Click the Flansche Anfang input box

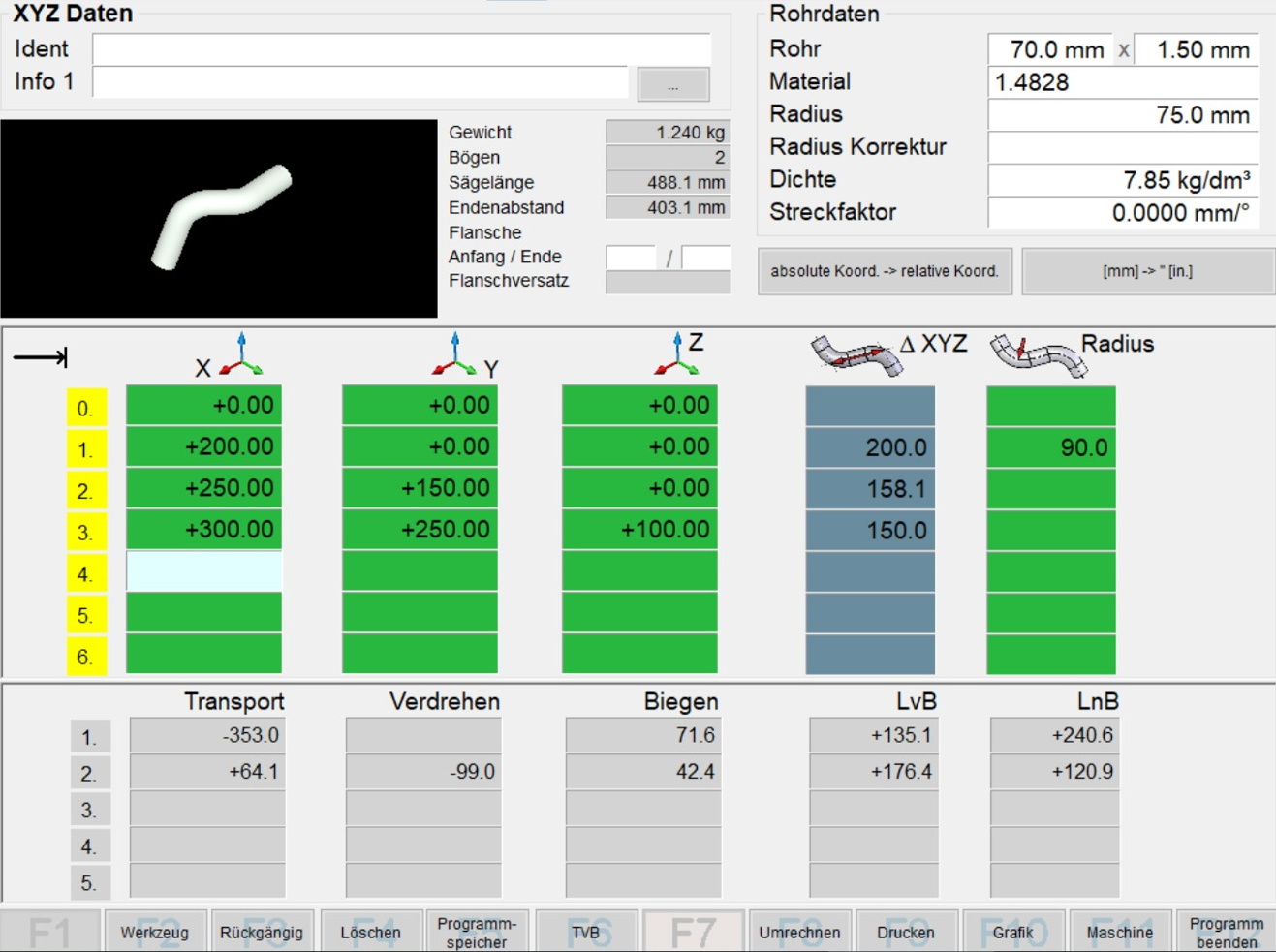coord(631,258)
